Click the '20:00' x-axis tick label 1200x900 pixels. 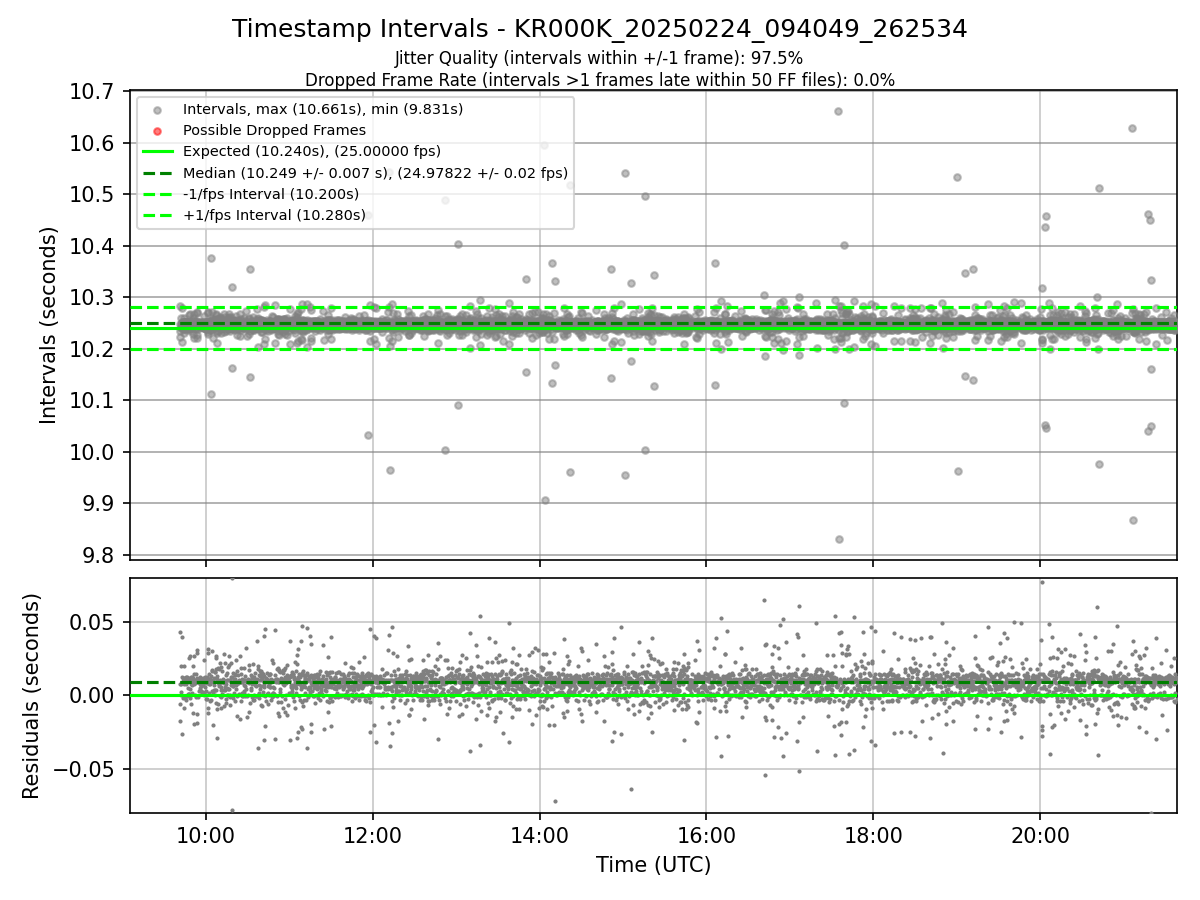(x=1040, y=833)
